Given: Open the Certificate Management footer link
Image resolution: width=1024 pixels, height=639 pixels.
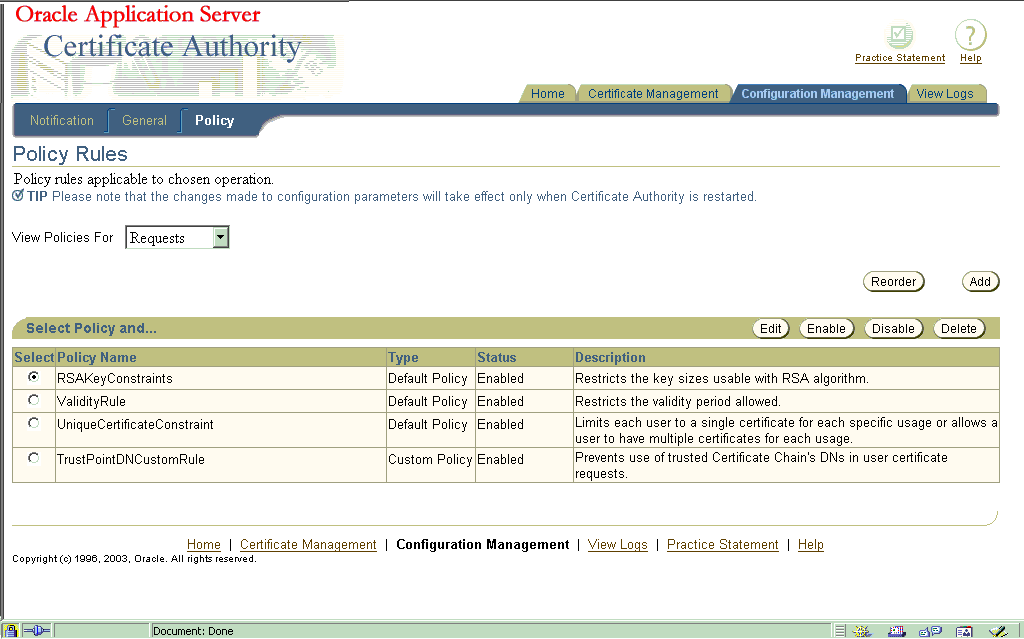Looking at the screenshot, I should point(308,544).
